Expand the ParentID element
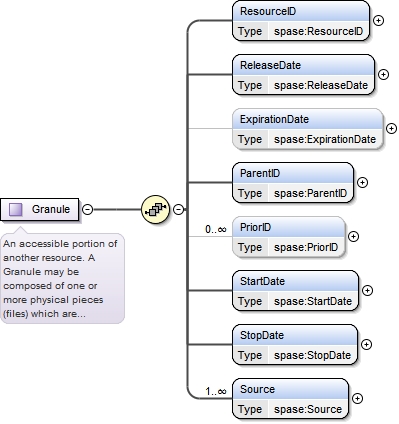399x424 pixels. (362, 182)
